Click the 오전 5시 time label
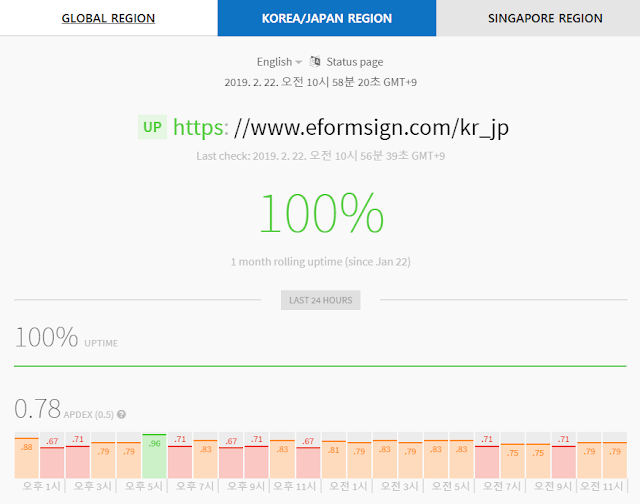640x504 pixels. click(x=451, y=486)
